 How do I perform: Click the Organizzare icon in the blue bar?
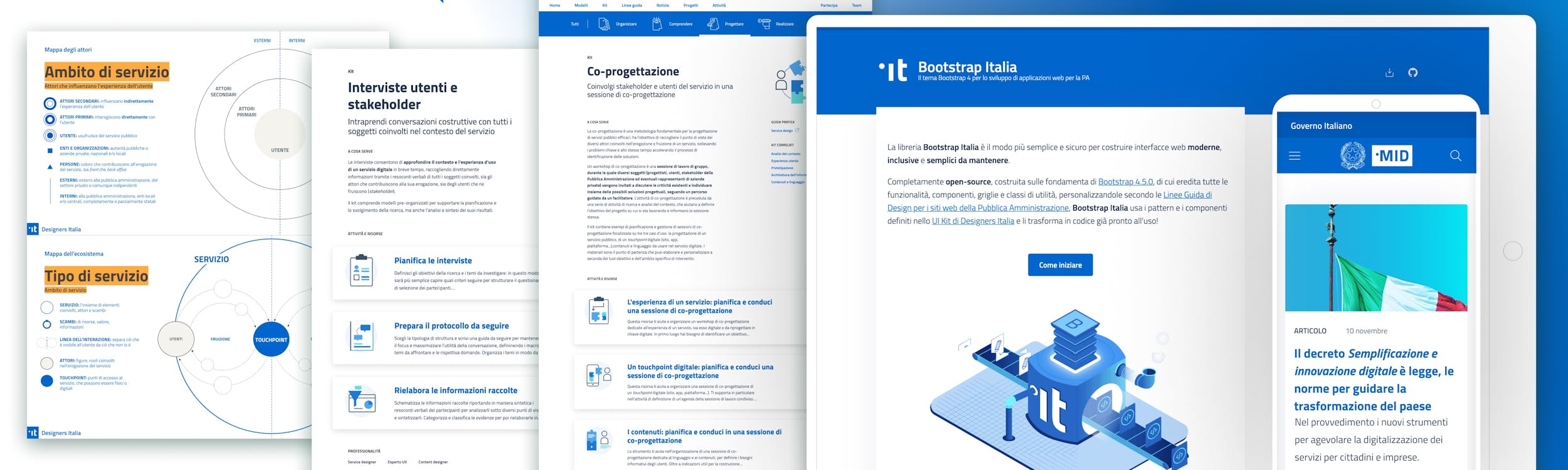click(603, 24)
